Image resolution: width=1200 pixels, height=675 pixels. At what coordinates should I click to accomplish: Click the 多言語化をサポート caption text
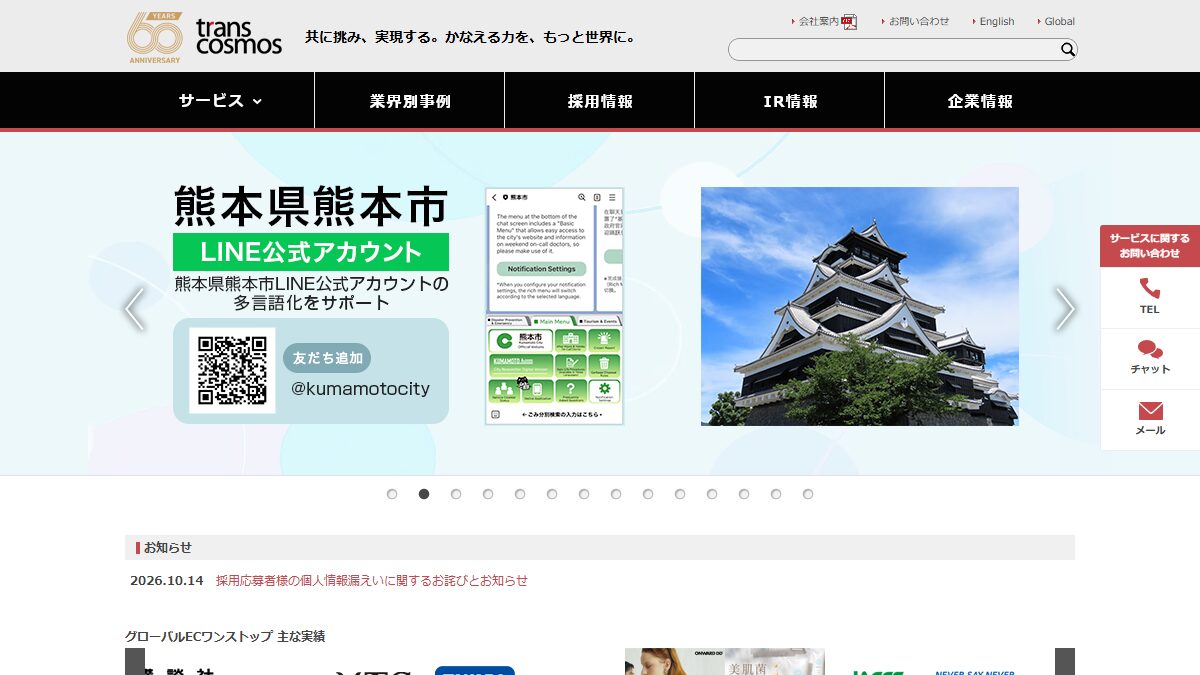[311, 302]
